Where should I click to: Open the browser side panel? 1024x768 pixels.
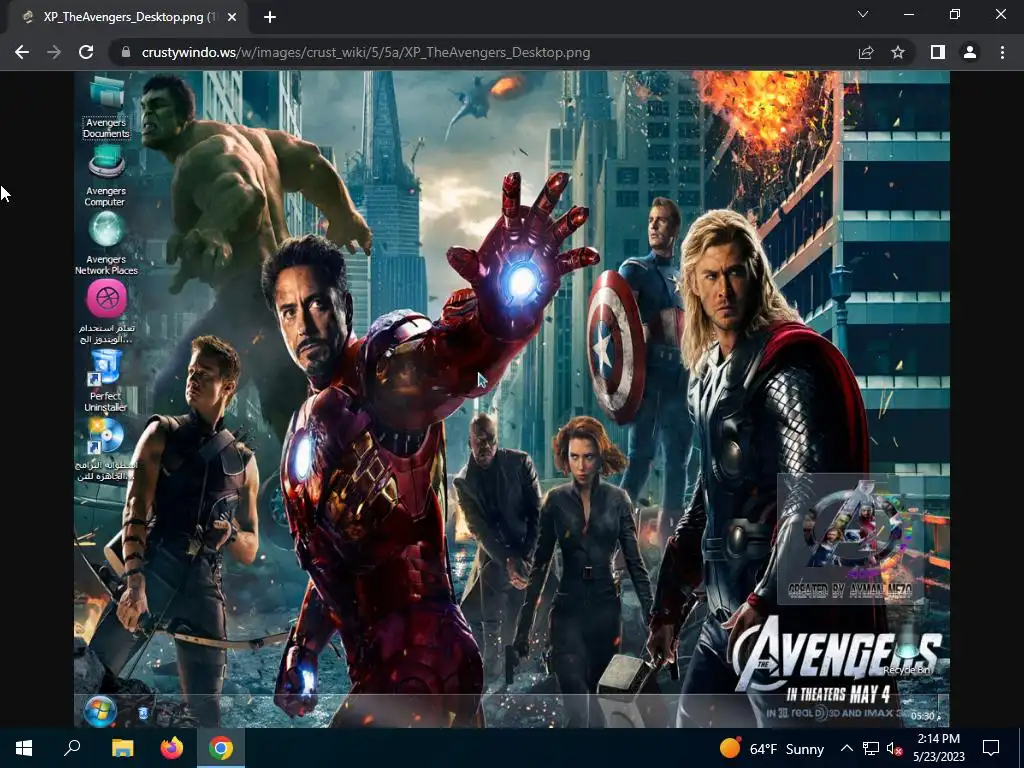click(x=938, y=52)
